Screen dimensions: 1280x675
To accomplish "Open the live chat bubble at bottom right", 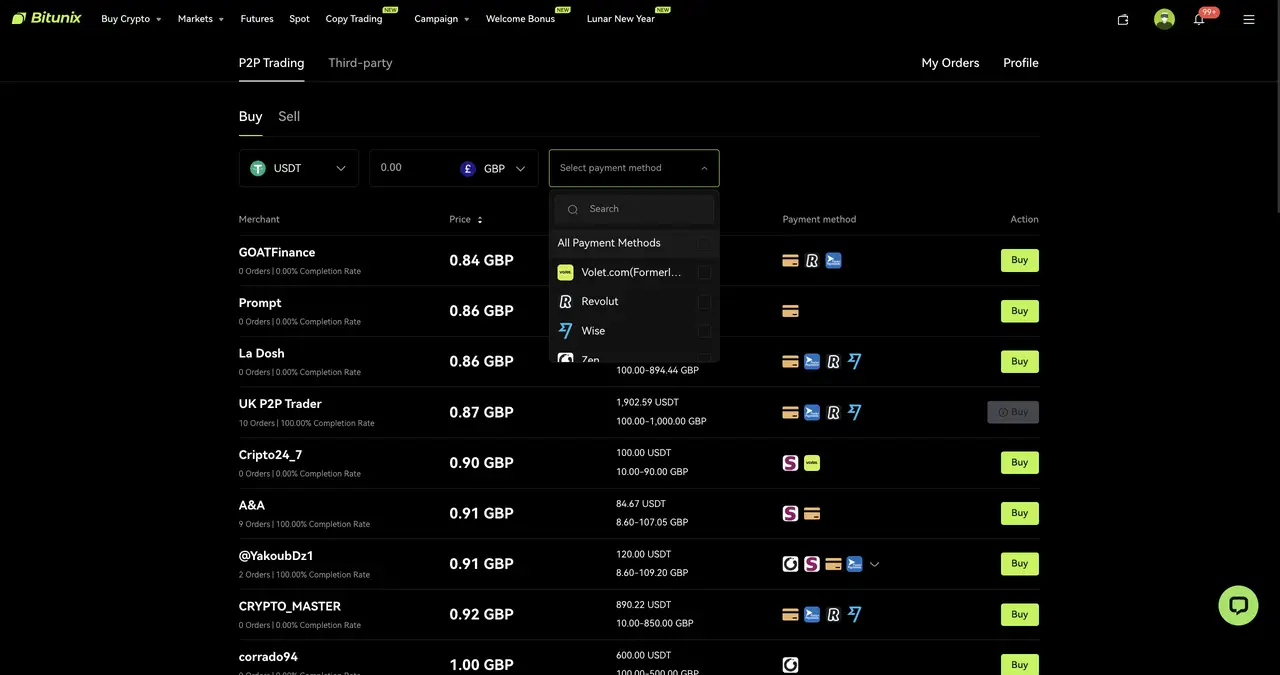I will [1238, 605].
